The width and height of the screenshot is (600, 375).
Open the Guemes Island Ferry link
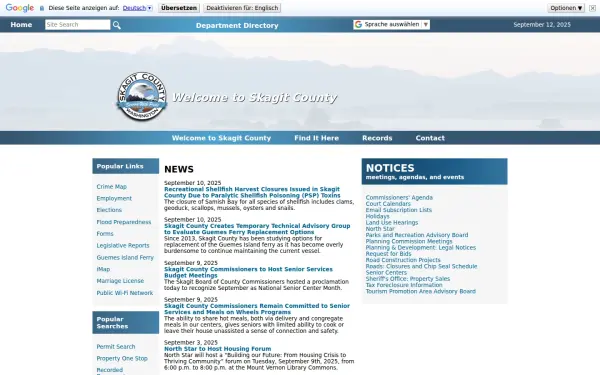tap(125, 258)
